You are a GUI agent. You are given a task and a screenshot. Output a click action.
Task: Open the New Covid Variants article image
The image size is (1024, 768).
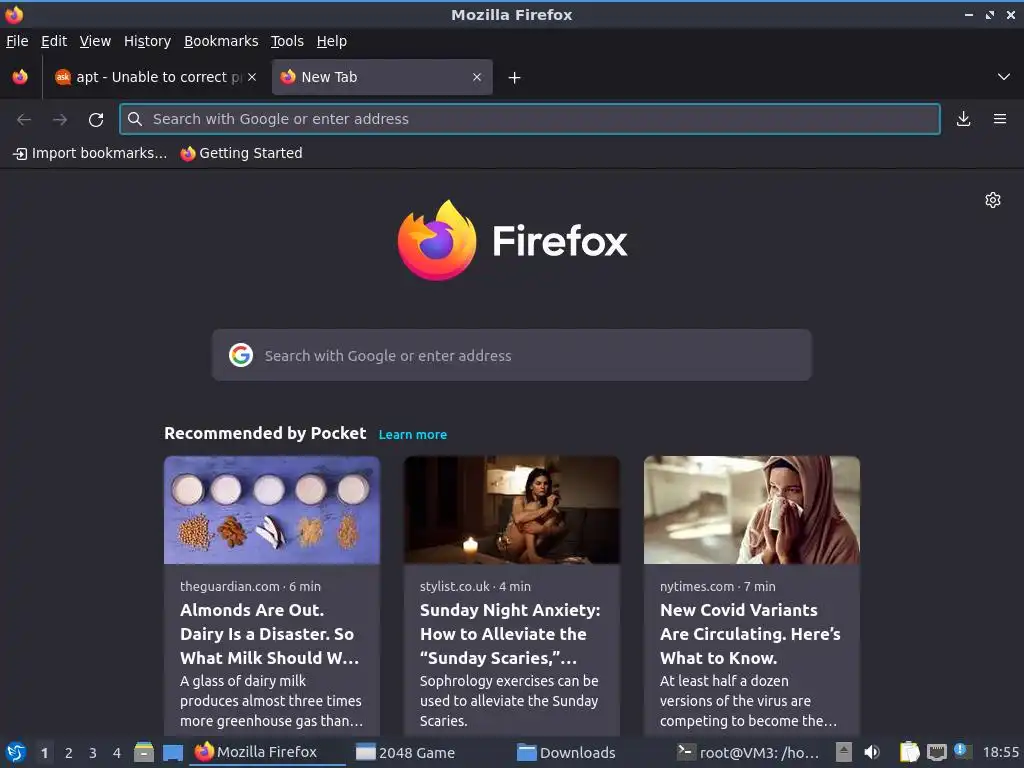(752, 510)
